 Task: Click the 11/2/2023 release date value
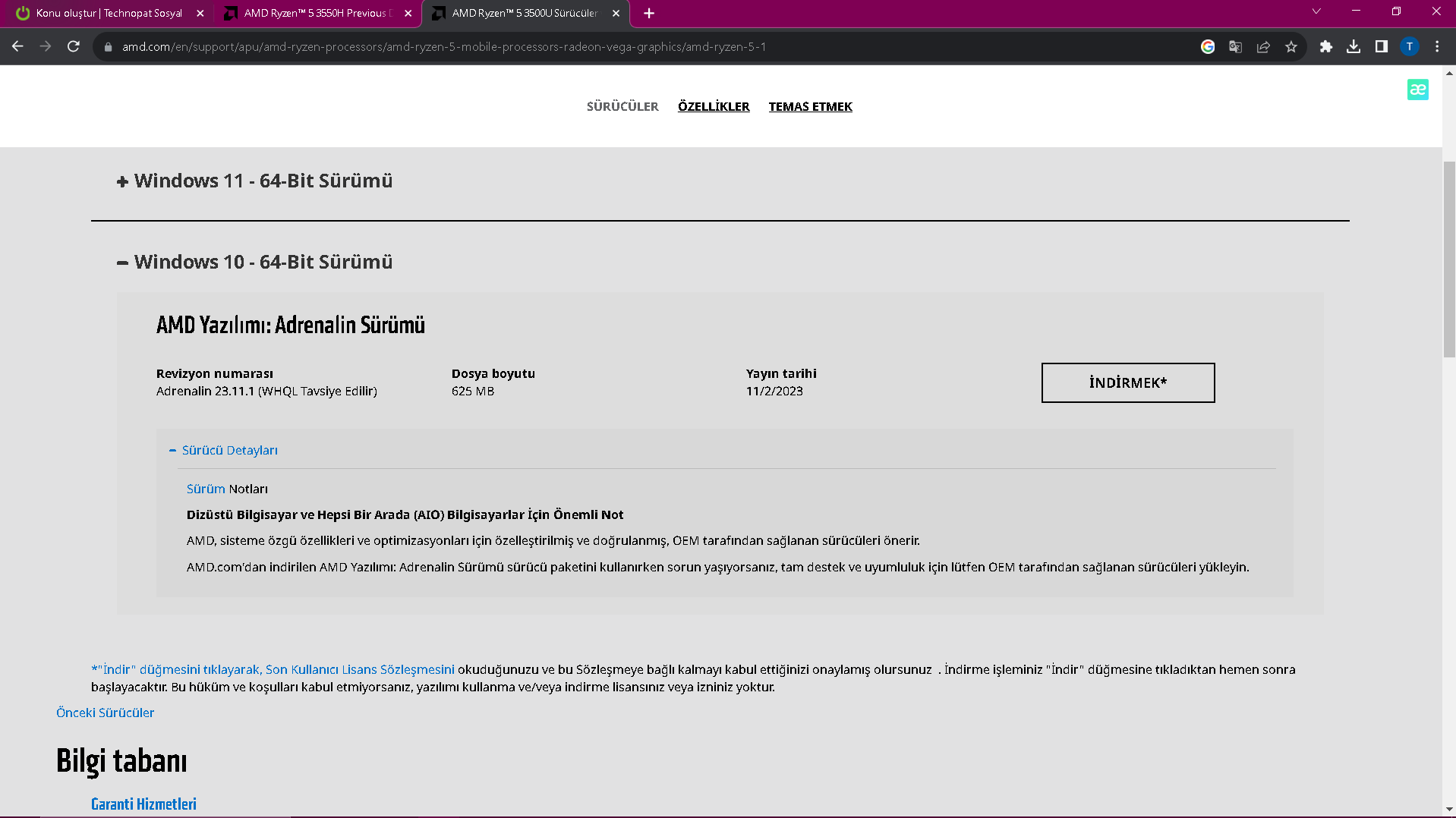click(x=774, y=392)
